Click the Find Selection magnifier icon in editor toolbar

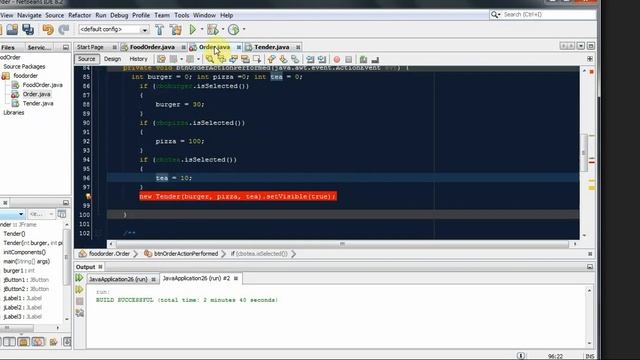(x=209, y=59)
